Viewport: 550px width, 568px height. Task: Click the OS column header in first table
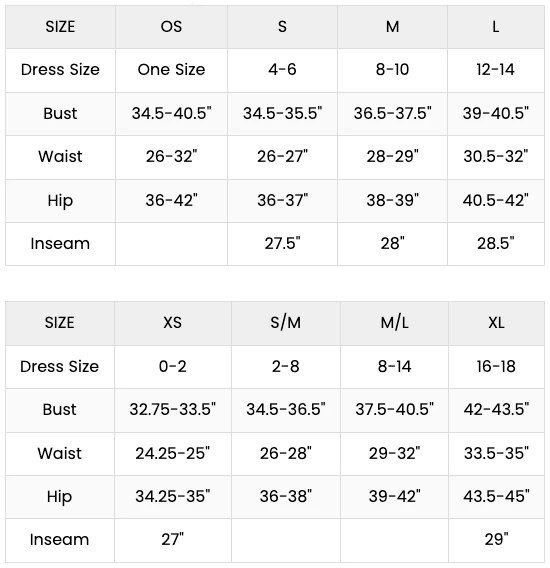(171, 27)
